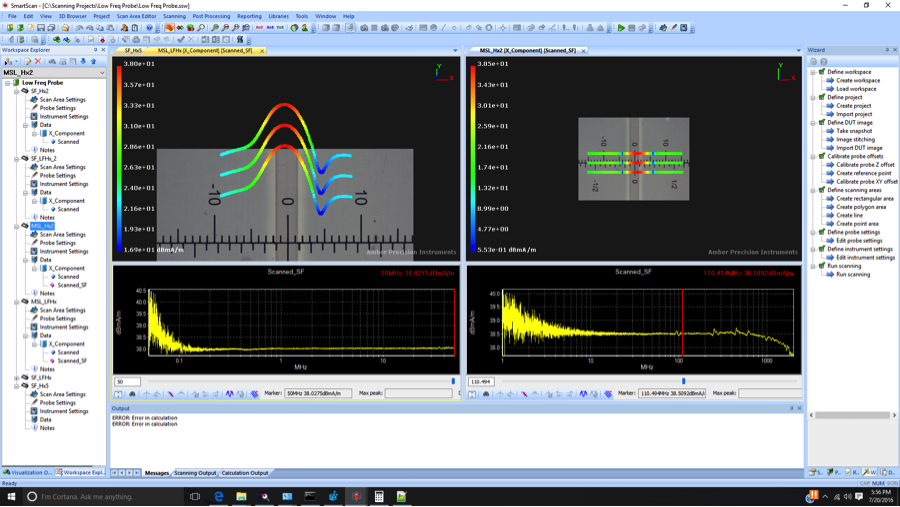Open the 3D Browser menu
Viewport: 900px width, 507px height.
click(72, 16)
